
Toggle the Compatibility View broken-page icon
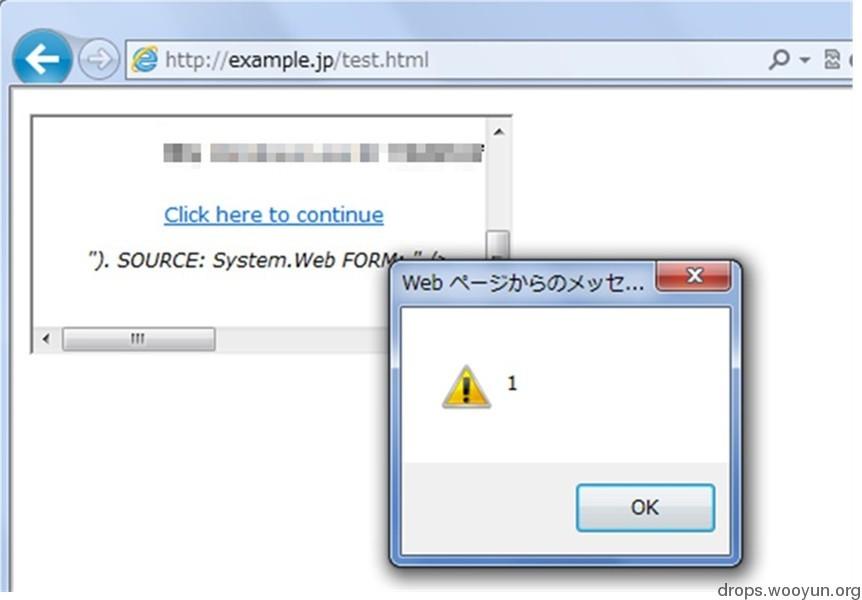[832, 59]
